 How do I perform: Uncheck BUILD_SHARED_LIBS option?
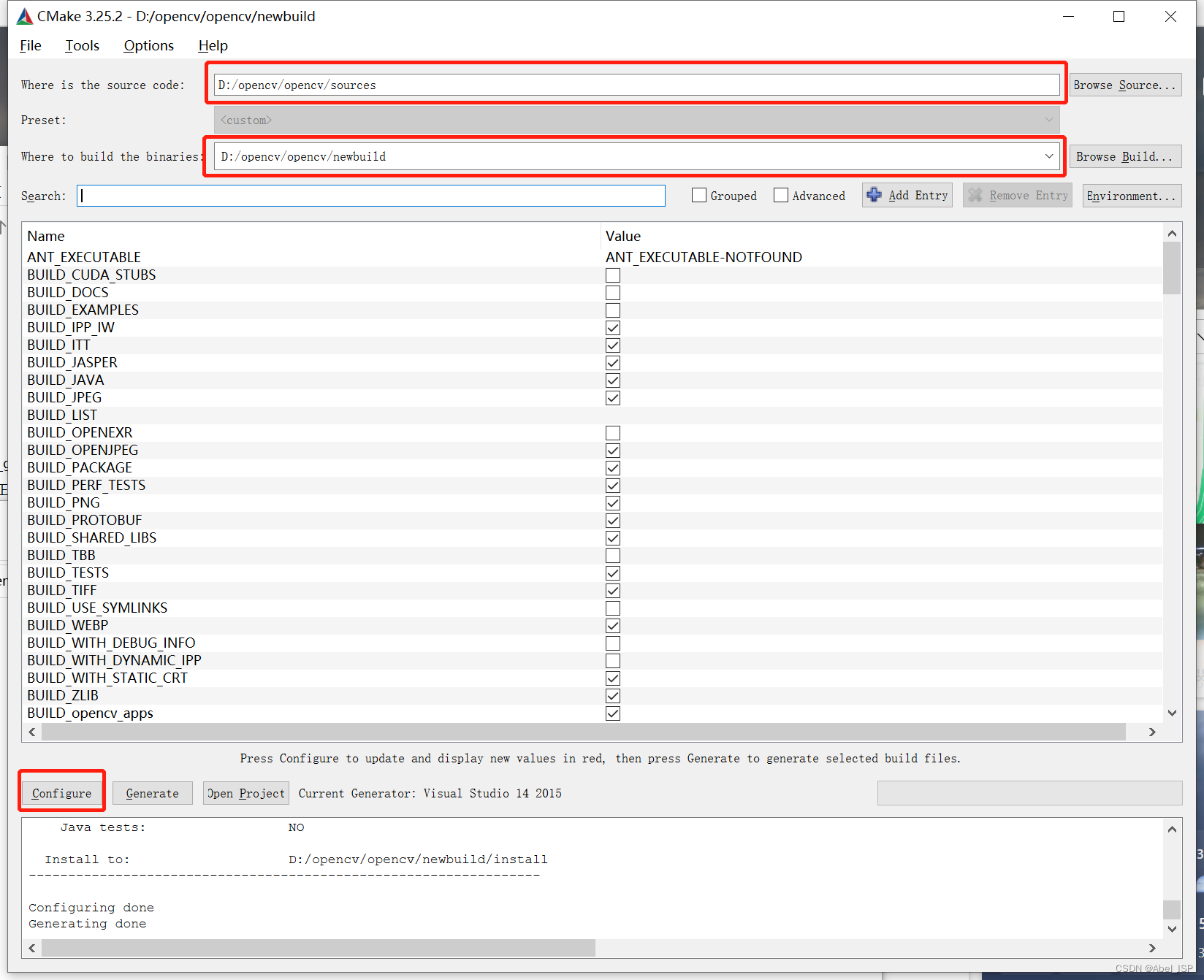pos(613,538)
